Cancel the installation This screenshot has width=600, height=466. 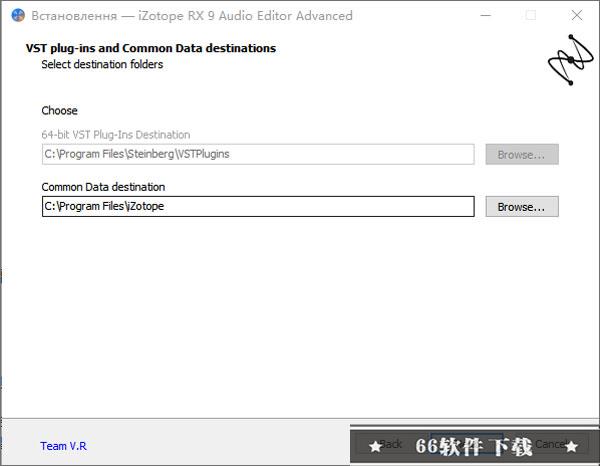[x=549, y=444]
